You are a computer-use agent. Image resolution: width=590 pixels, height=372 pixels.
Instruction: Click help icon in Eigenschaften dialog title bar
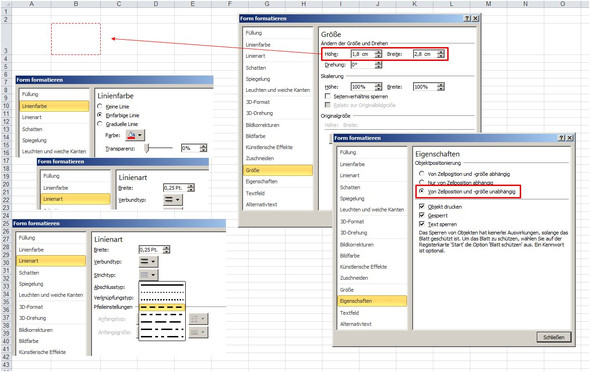tap(561, 138)
